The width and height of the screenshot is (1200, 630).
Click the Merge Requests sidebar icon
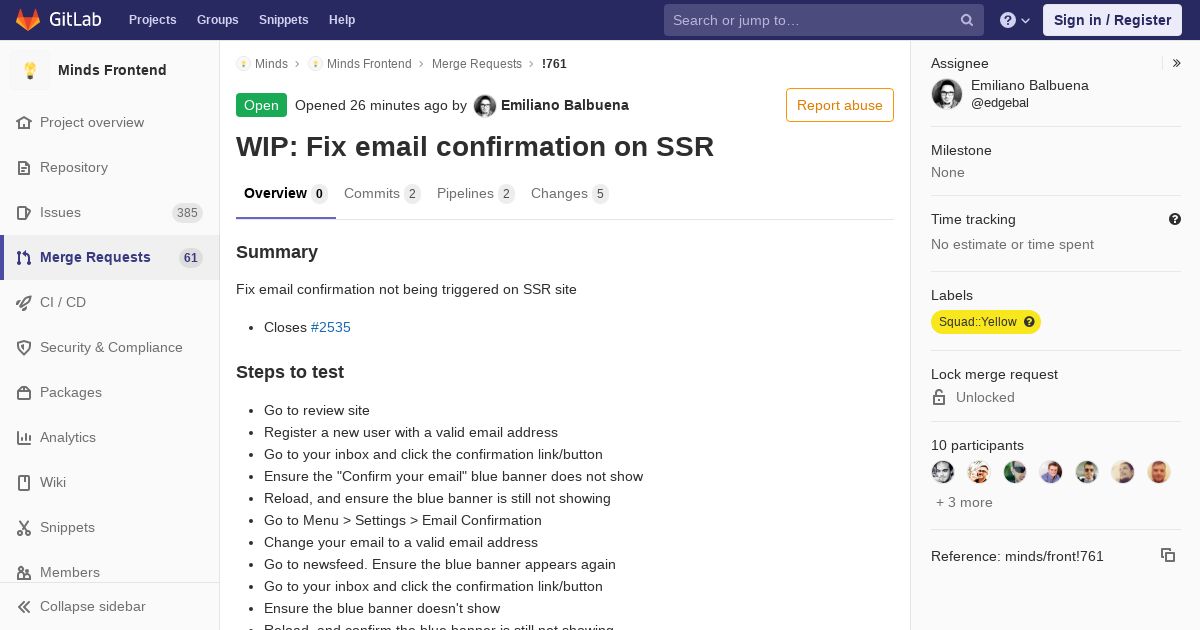[x=24, y=258]
